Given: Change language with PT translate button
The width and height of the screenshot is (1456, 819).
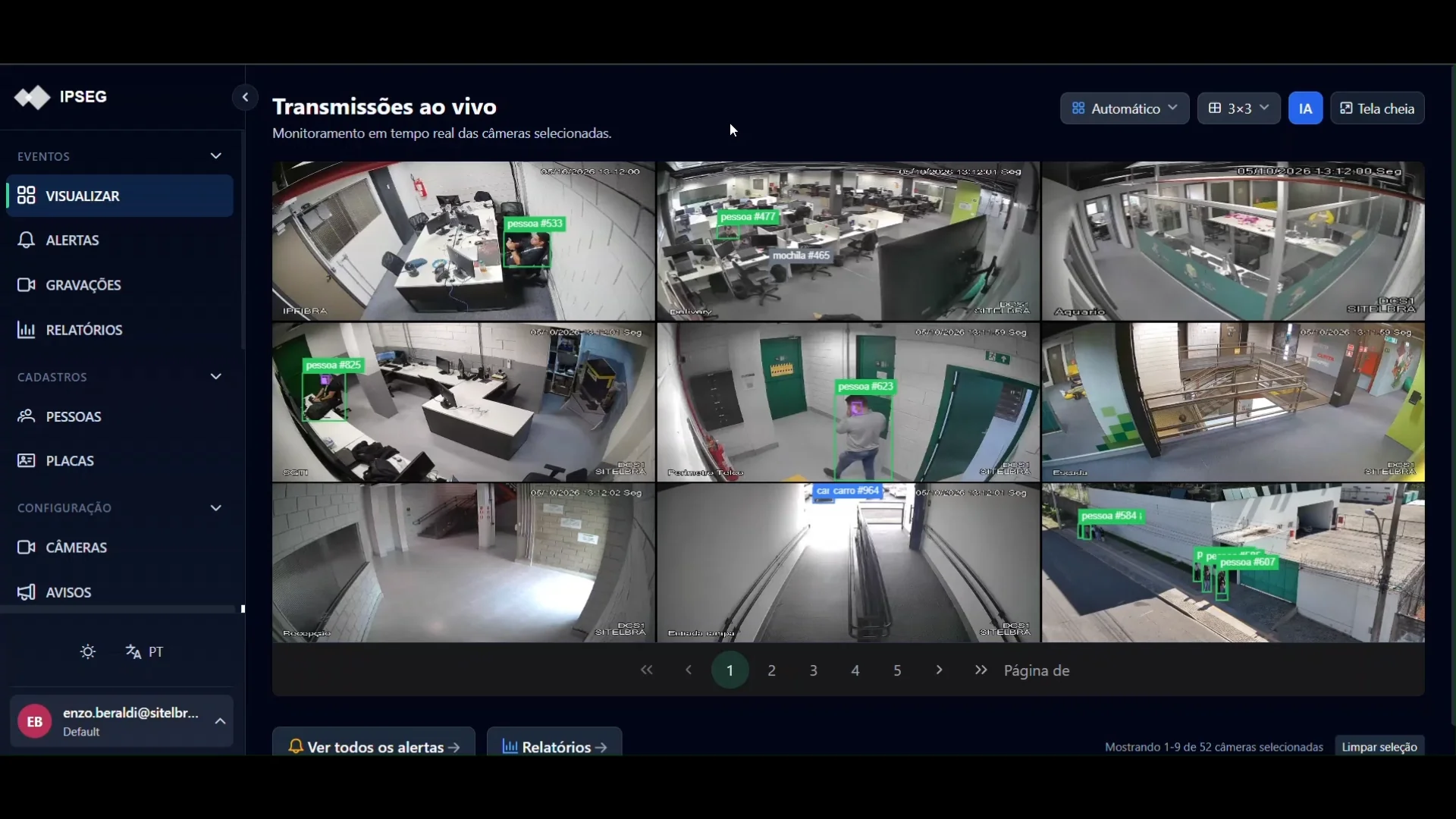Looking at the screenshot, I should 145,652.
